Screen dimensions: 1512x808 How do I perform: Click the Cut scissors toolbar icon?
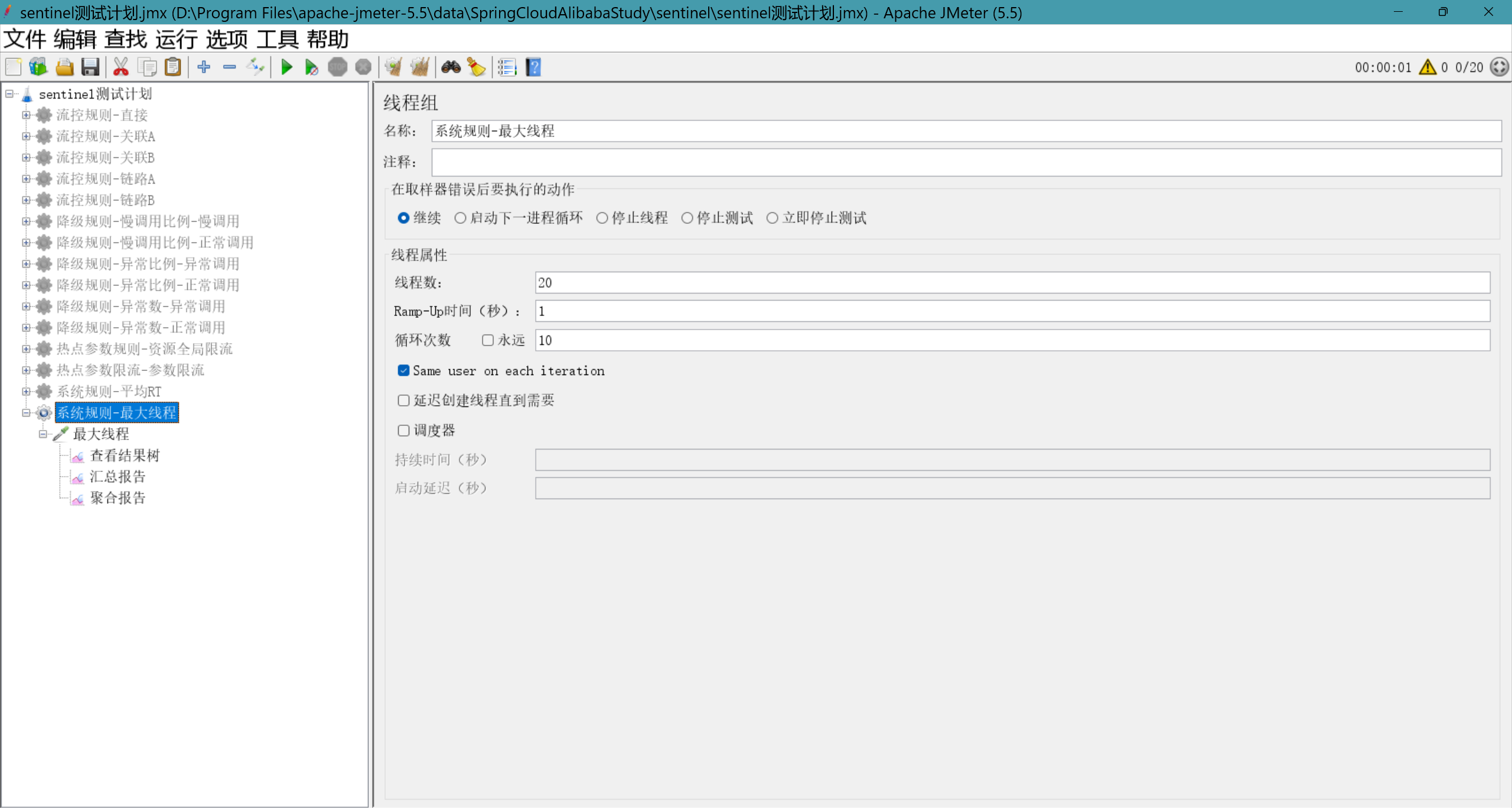120,67
